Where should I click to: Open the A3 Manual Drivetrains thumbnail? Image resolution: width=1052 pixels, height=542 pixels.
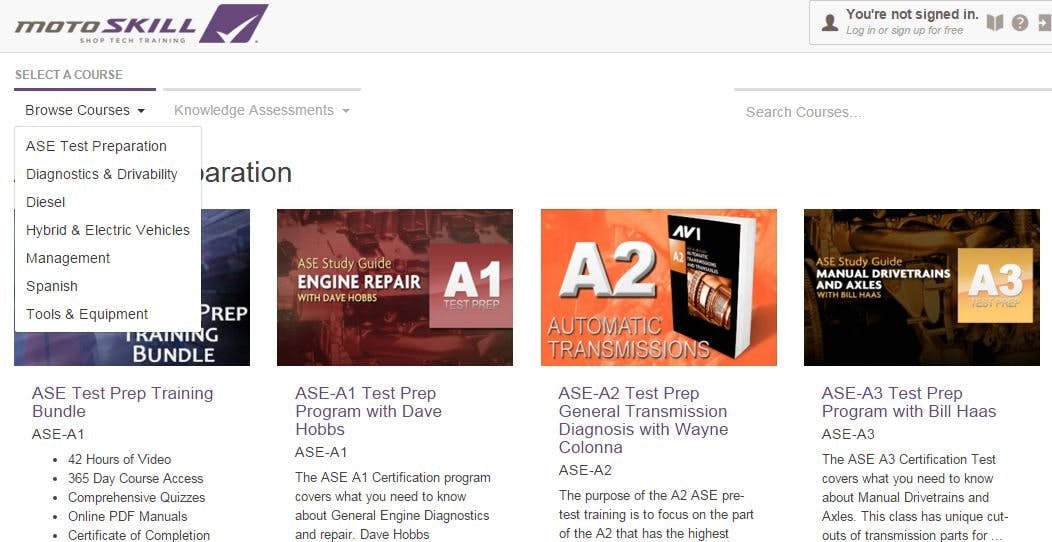pos(922,287)
